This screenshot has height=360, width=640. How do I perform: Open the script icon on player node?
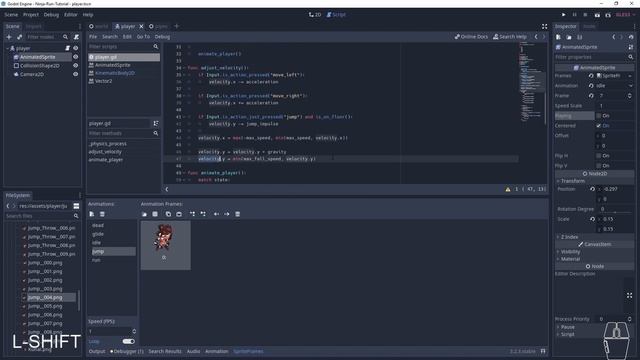[x=68, y=48]
